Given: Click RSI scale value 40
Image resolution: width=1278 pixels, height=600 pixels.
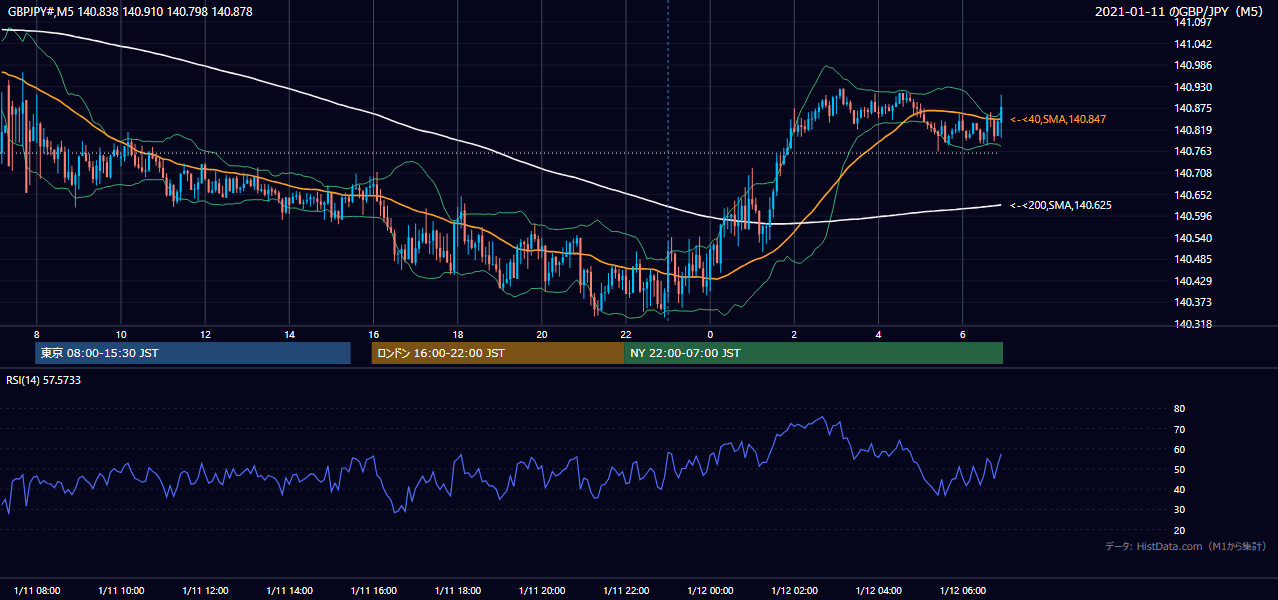Looking at the screenshot, I should (x=1179, y=489).
